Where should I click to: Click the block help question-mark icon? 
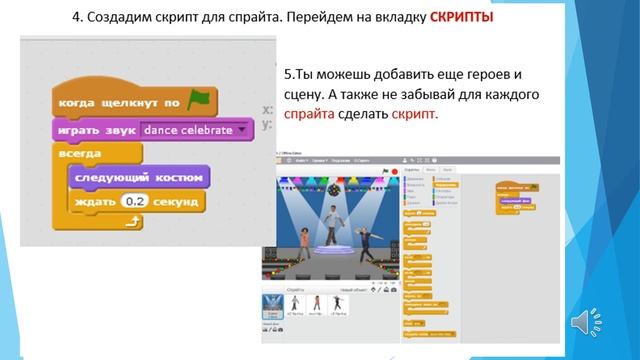435,161
